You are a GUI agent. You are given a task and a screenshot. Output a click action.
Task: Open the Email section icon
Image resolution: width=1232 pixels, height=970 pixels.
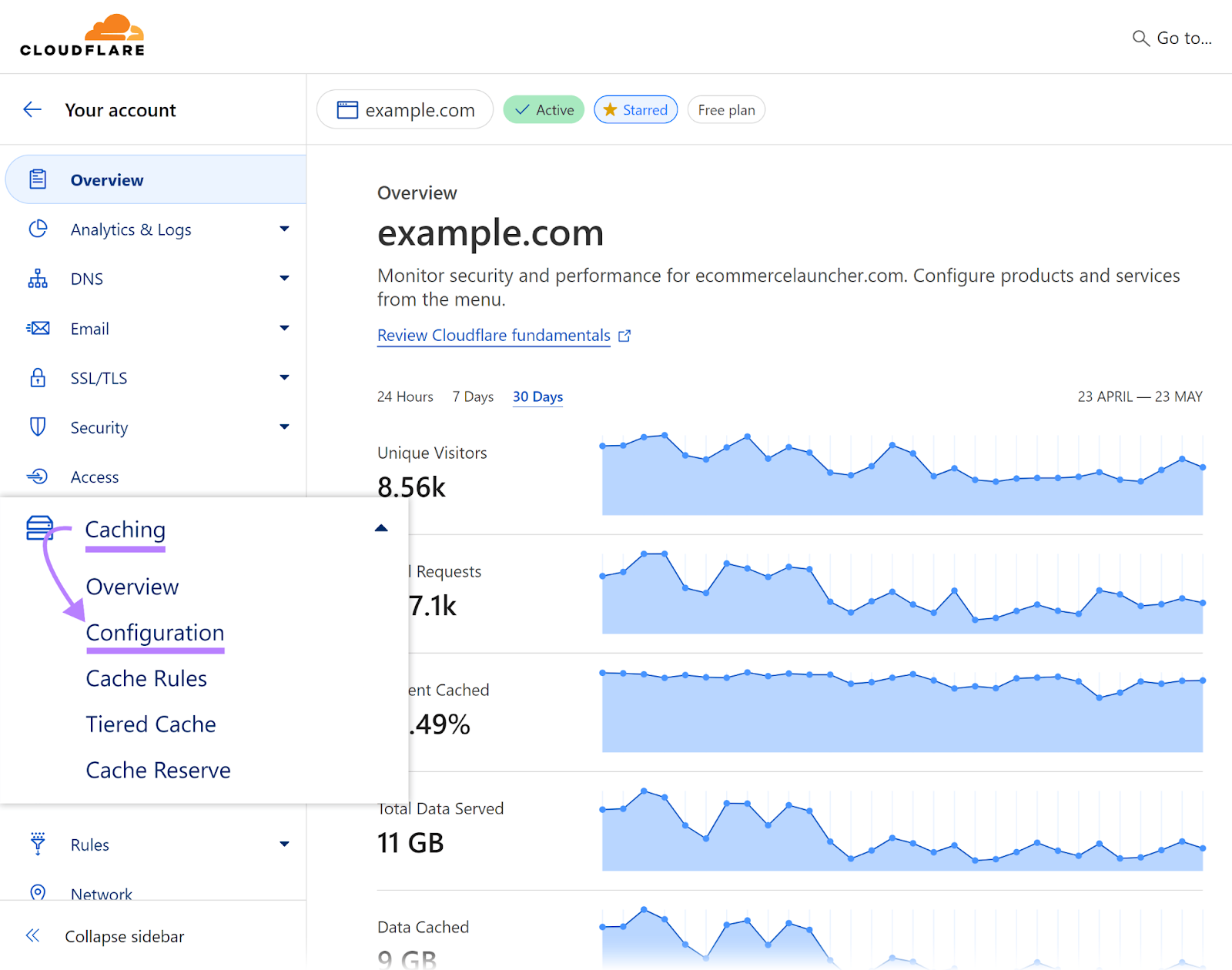point(38,328)
